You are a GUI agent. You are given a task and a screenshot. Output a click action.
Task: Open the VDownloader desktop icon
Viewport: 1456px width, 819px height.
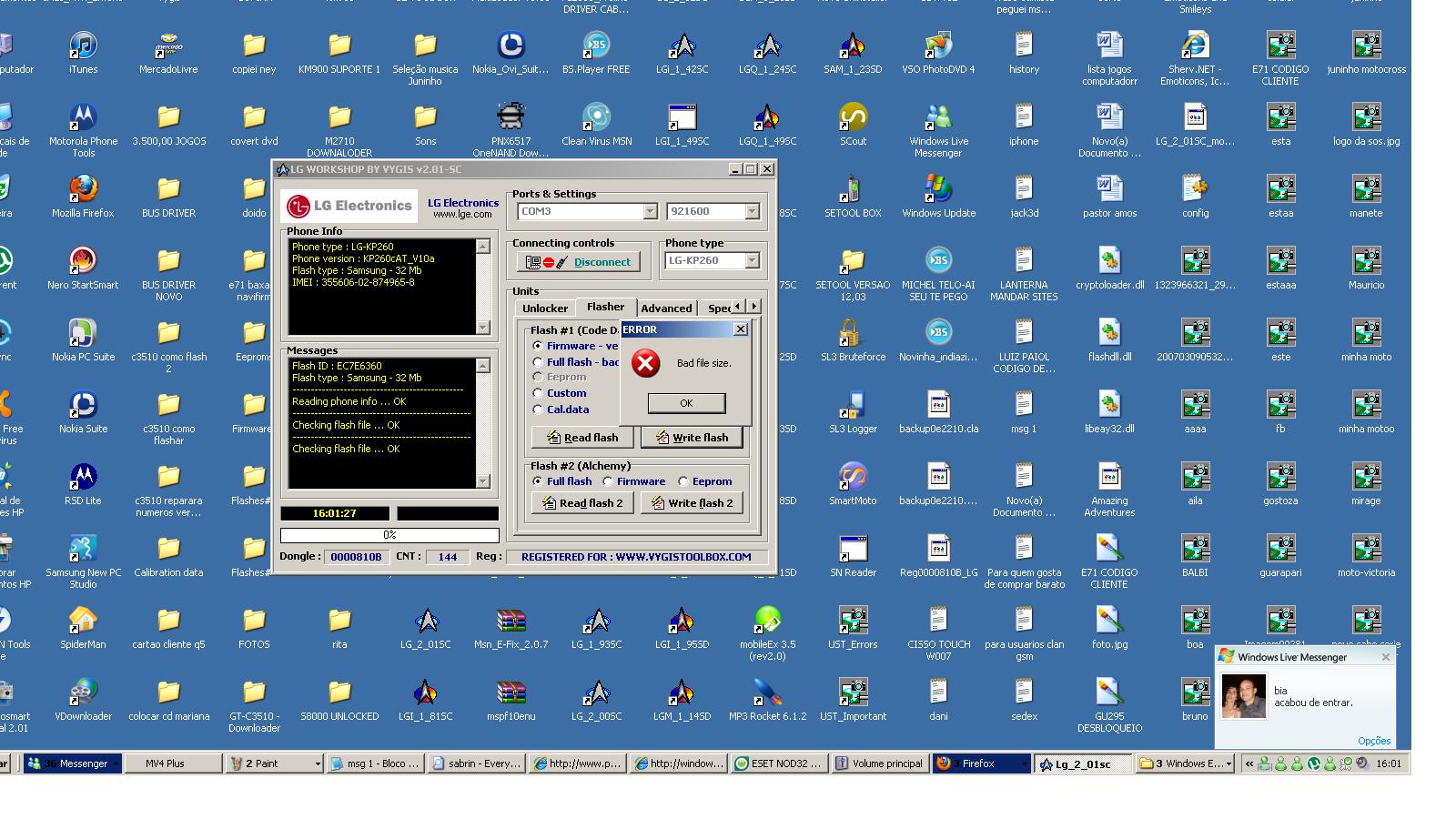(83, 700)
